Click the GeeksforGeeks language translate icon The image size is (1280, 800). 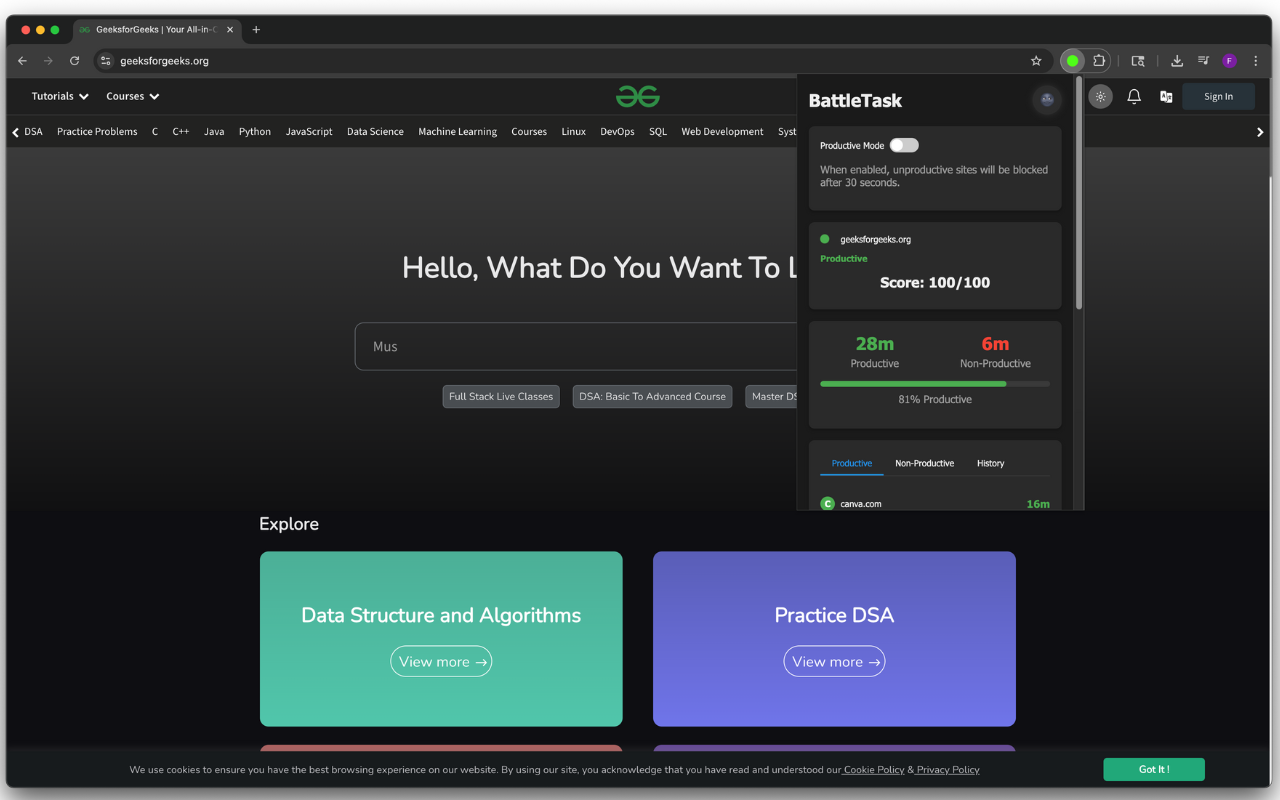pos(1166,97)
